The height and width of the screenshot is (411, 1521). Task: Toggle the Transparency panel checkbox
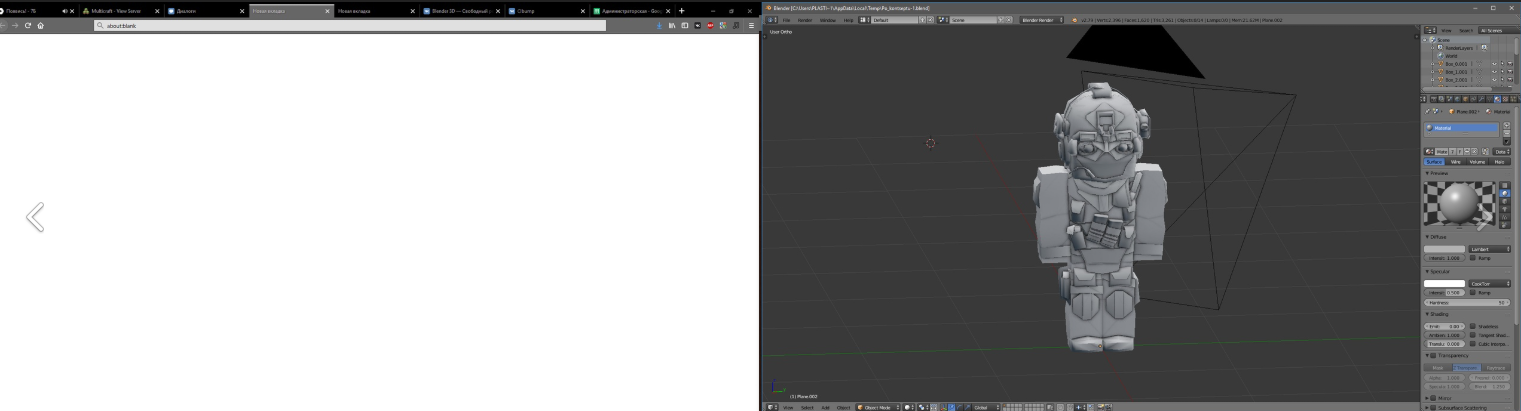pos(1434,356)
